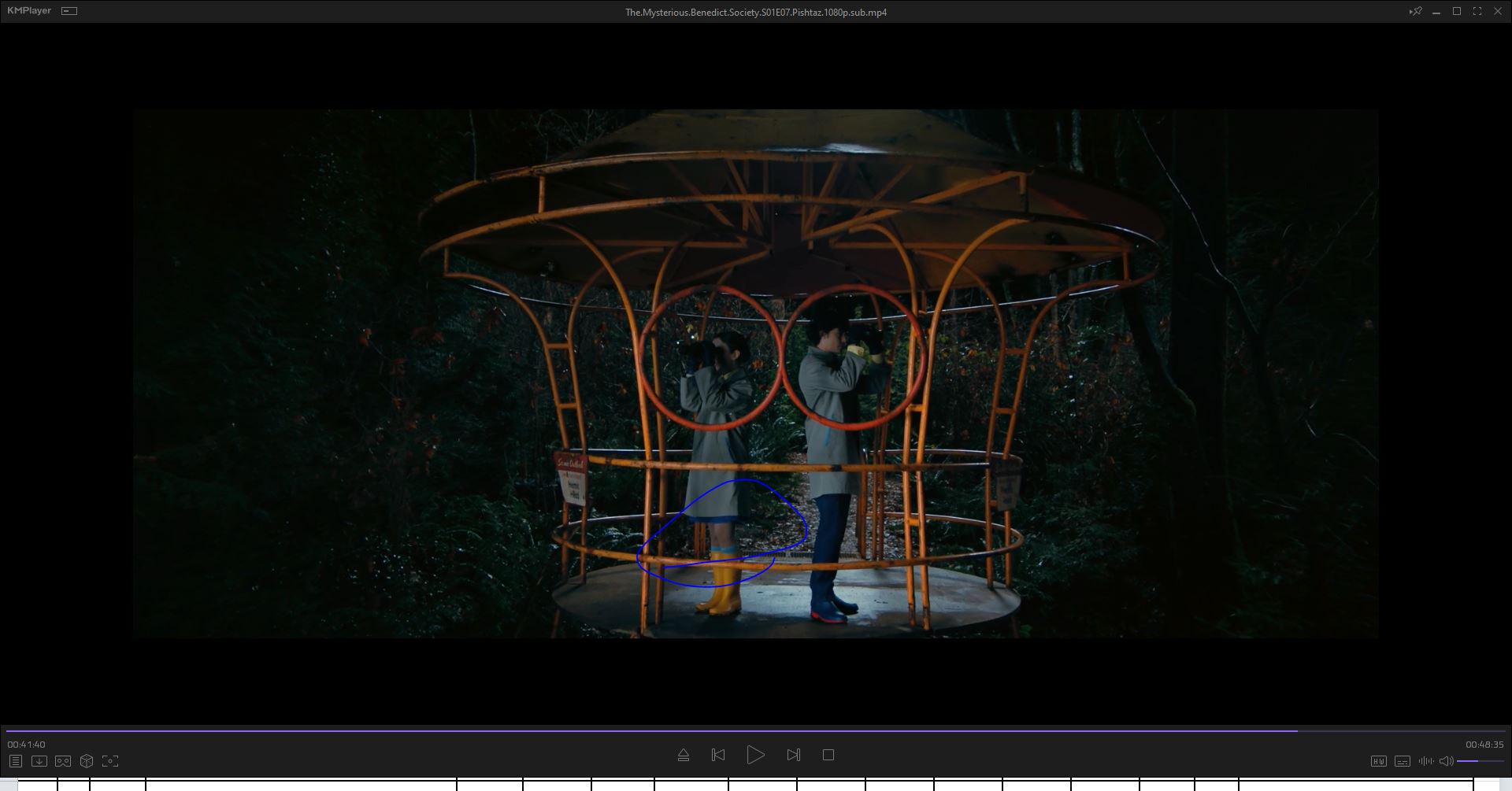This screenshot has height=791, width=1512.
Task: Stop video playback
Action: click(x=828, y=755)
